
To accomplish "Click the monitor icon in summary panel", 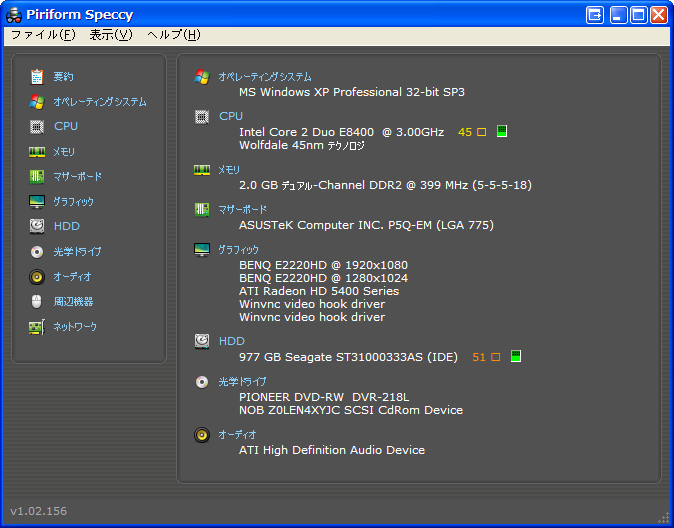I will (x=202, y=249).
